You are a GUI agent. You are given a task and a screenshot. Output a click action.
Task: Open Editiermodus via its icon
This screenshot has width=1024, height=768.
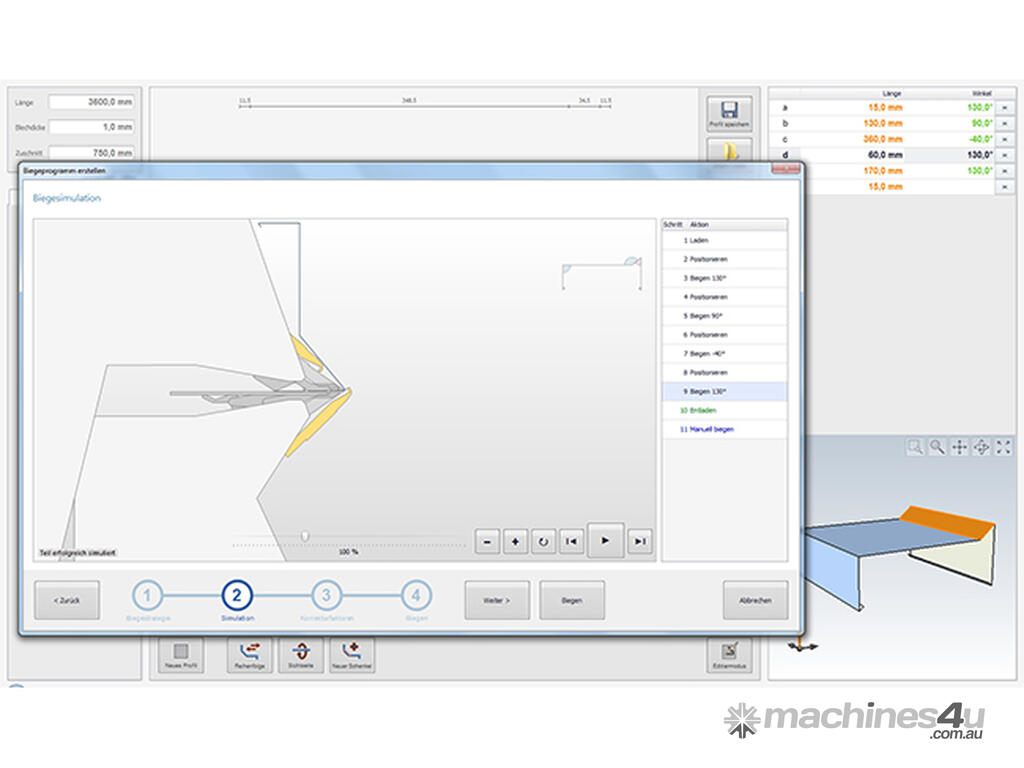coord(729,653)
